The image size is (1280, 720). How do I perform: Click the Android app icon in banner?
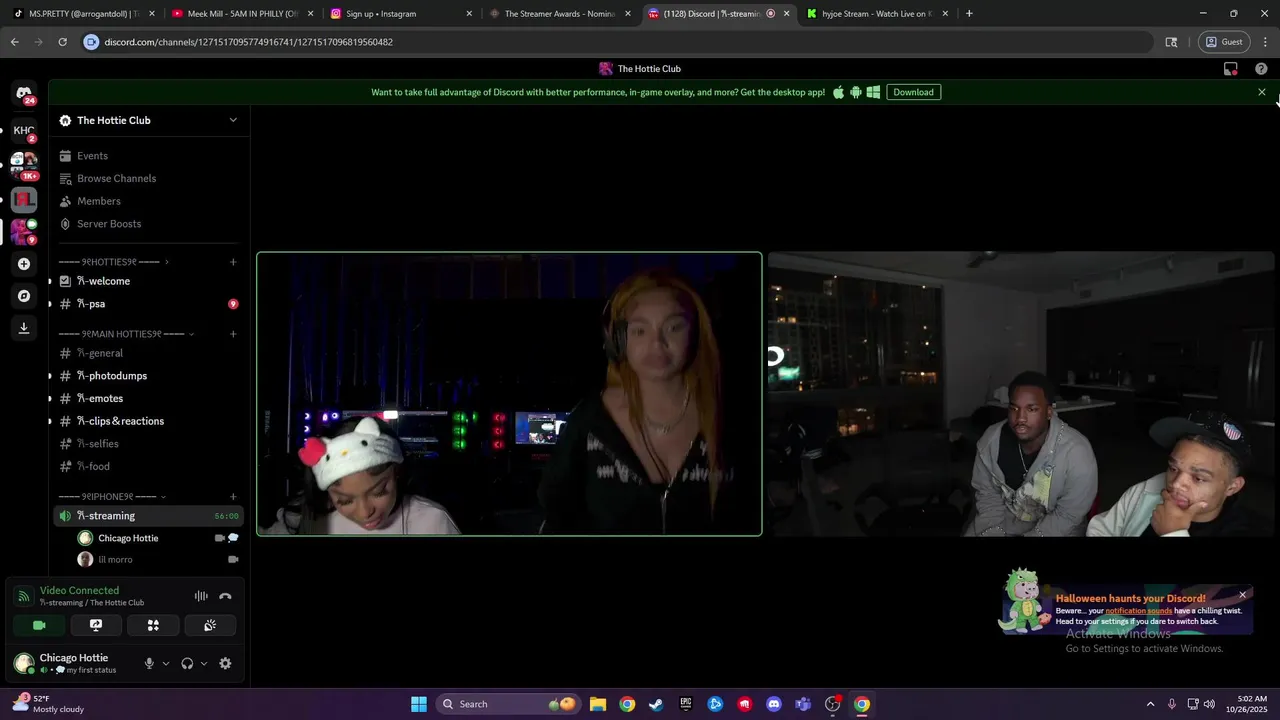tap(855, 92)
